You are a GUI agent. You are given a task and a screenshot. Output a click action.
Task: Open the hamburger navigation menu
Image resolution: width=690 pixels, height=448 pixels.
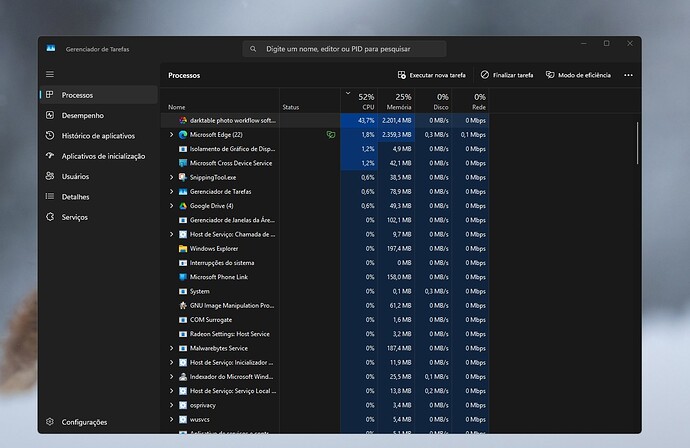pyautogui.click(x=50, y=74)
